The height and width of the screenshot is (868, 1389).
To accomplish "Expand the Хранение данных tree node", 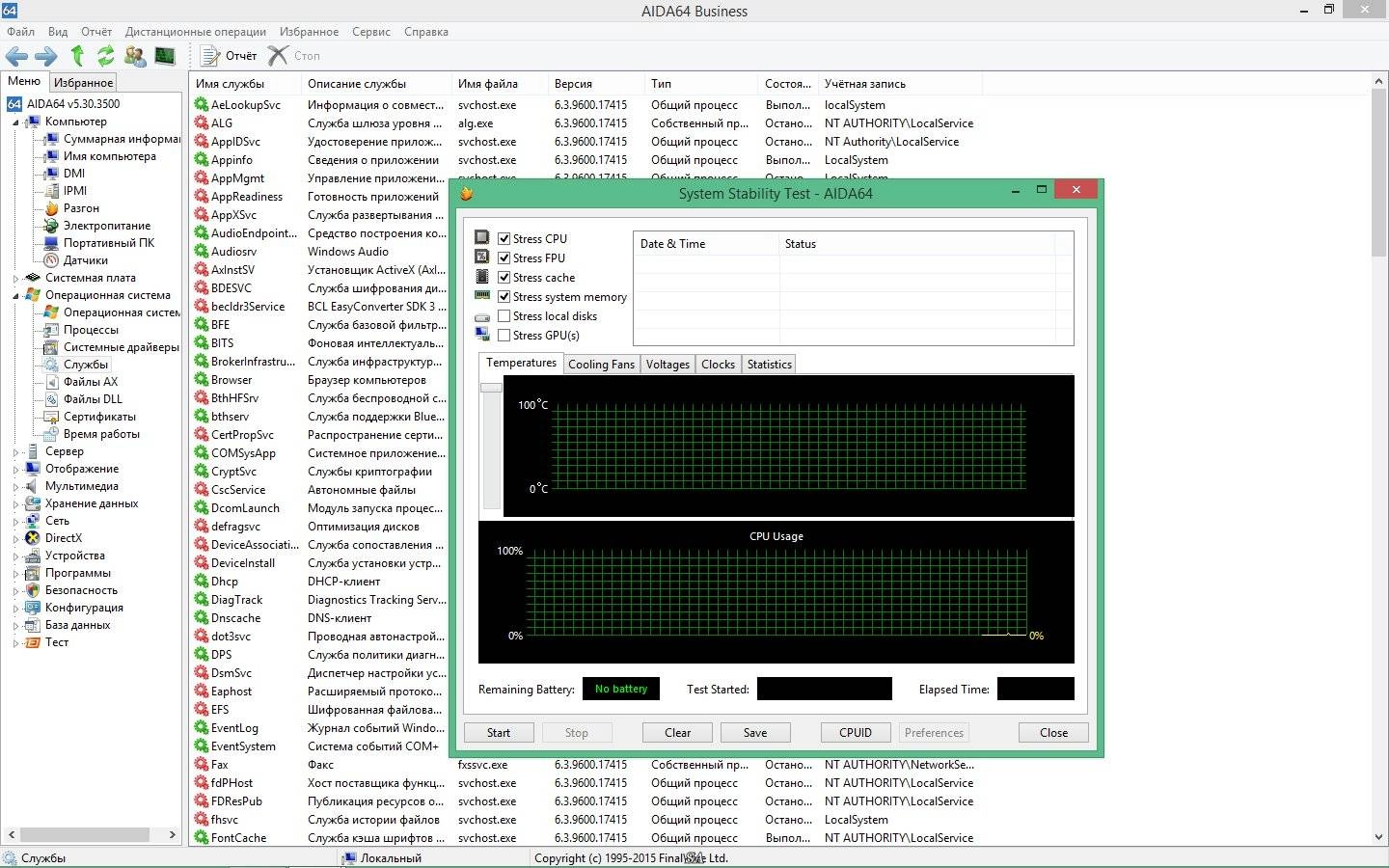I will tap(15, 503).
